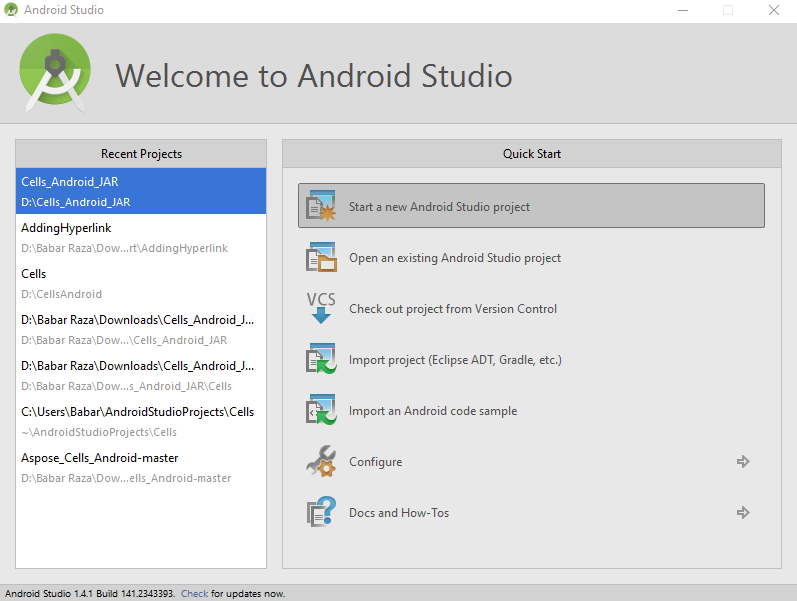Click the Import Android code sample icon
Viewport: 797px width, 601px height.
click(320, 411)
